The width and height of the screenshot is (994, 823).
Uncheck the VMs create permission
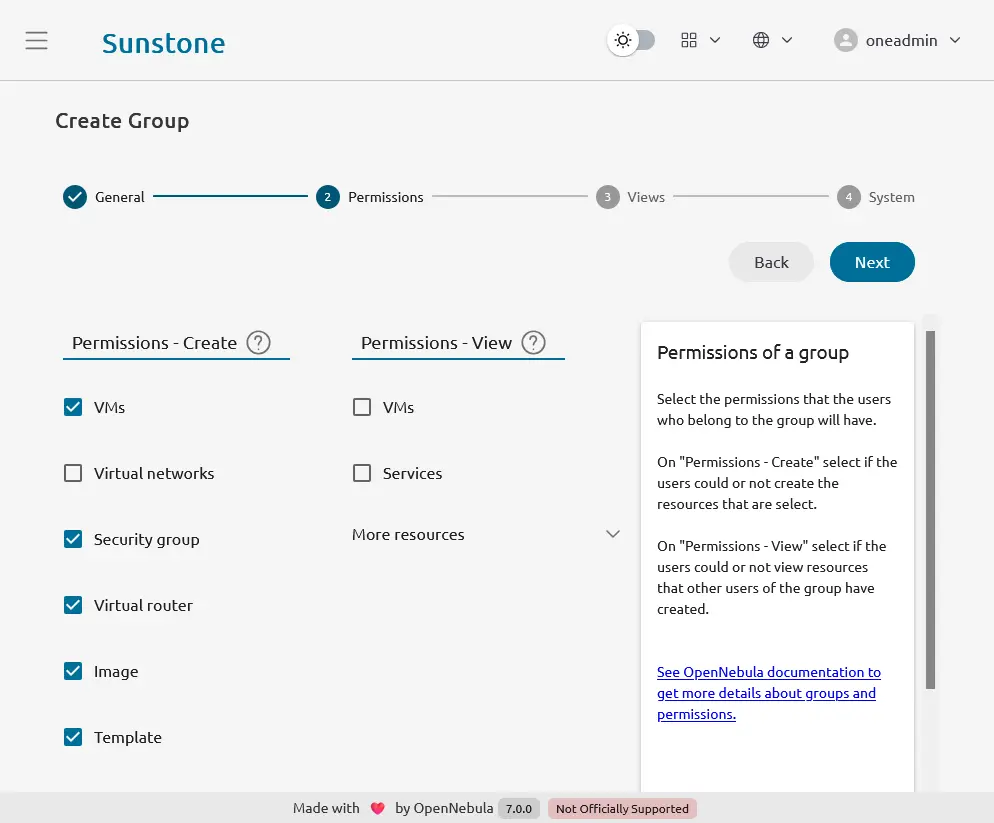click(73, 407)
